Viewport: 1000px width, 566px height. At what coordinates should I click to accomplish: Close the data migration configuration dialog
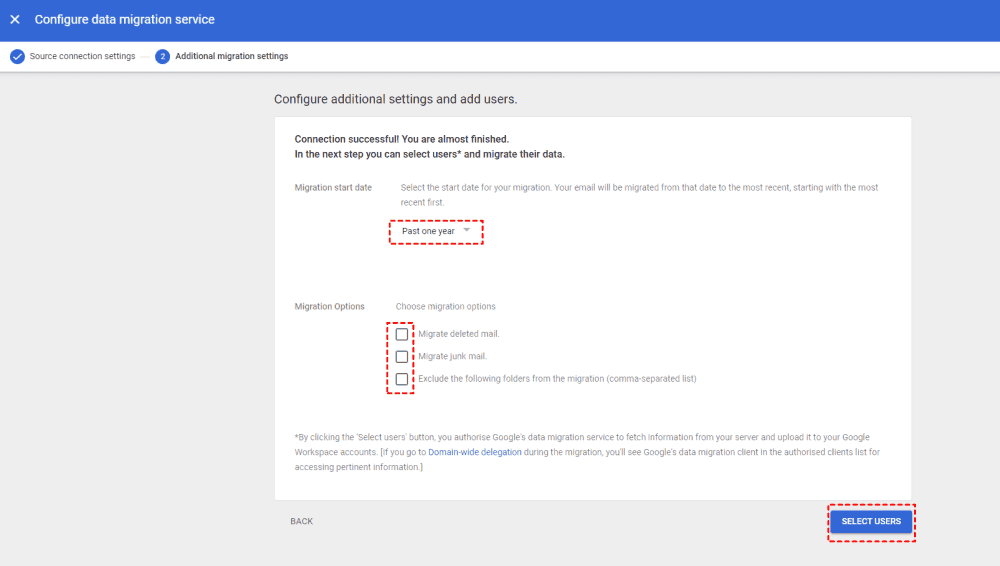(15, 20)
